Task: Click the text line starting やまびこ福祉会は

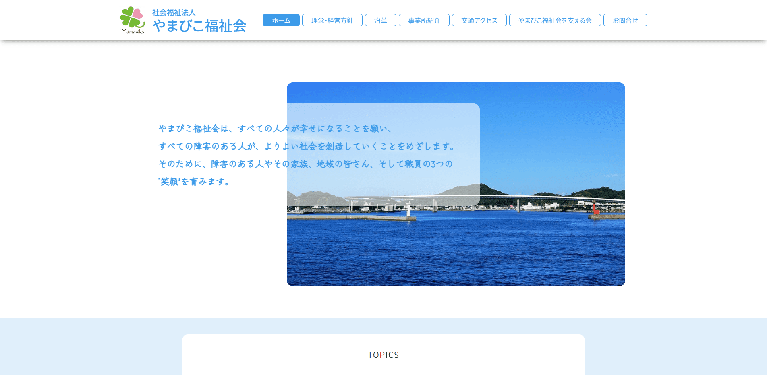Action: pos(275,129)
